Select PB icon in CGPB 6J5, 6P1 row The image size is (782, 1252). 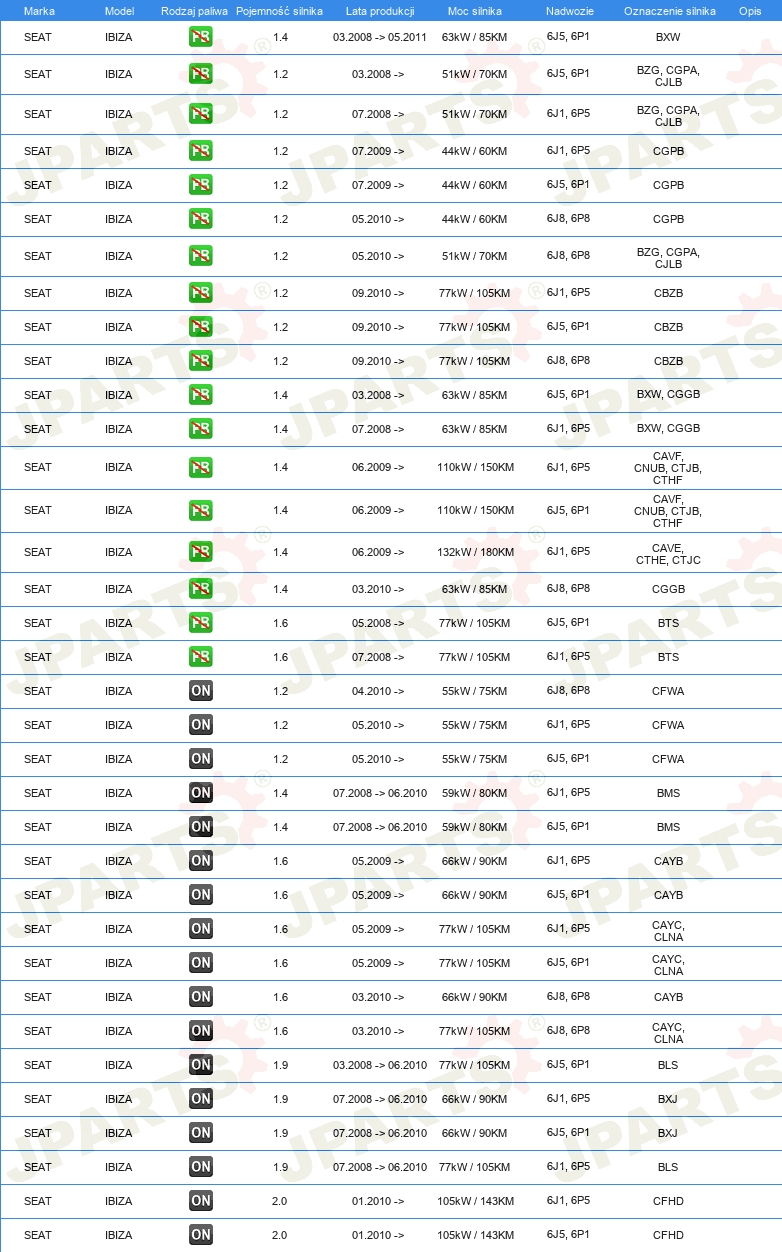coord(201,185)
